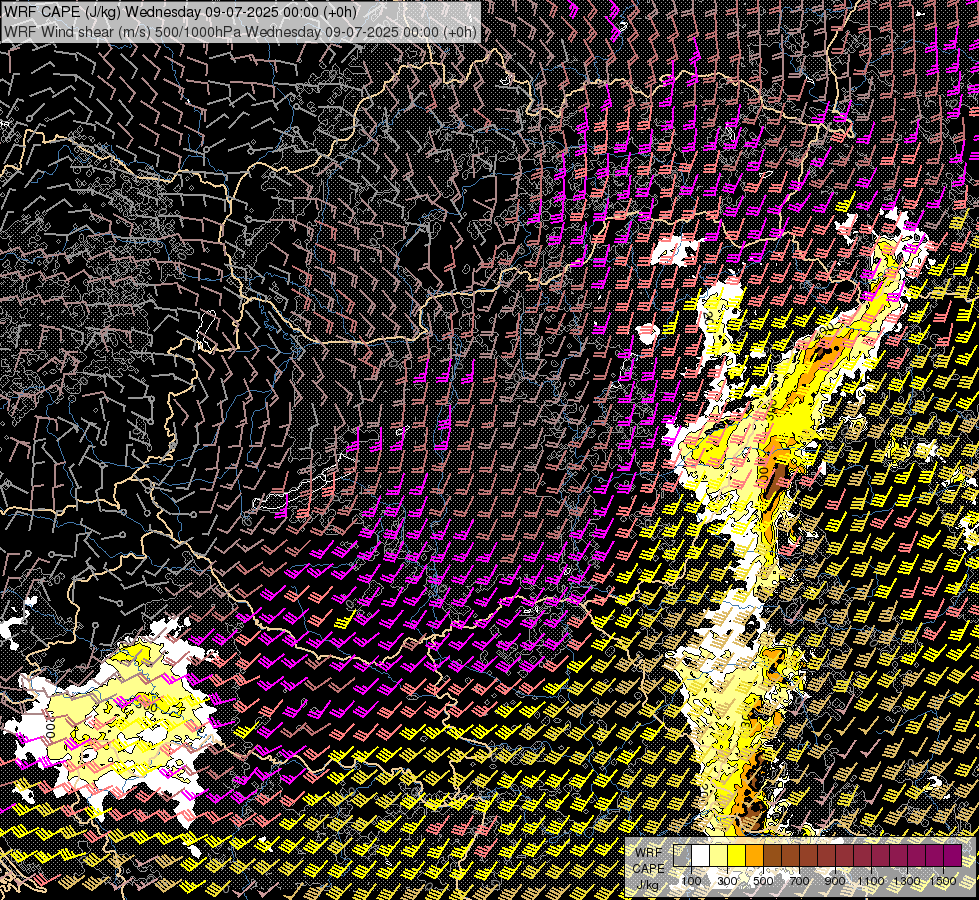Click the 100 legend value
This screenshot has height=900, width=979.
pyautogui.click(x=691, y=881)
